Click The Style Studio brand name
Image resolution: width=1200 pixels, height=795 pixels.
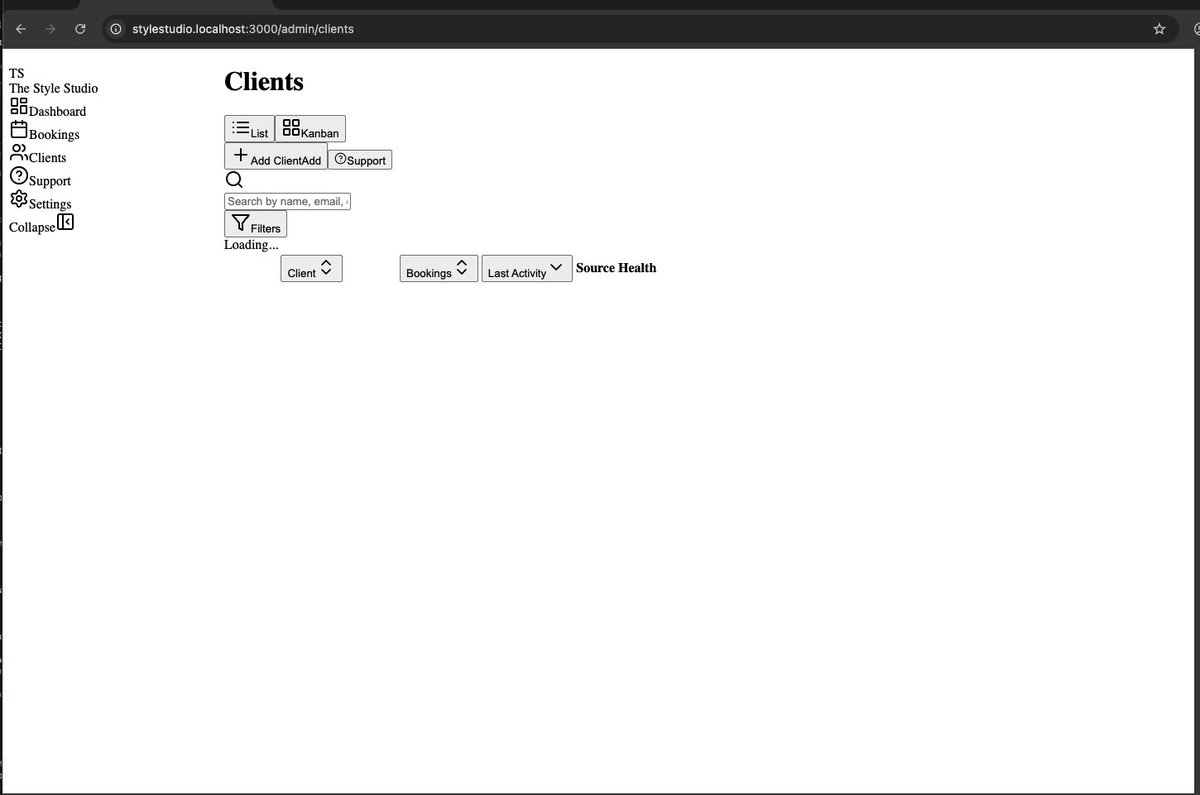pyautogui.click(x=54, y=88)
